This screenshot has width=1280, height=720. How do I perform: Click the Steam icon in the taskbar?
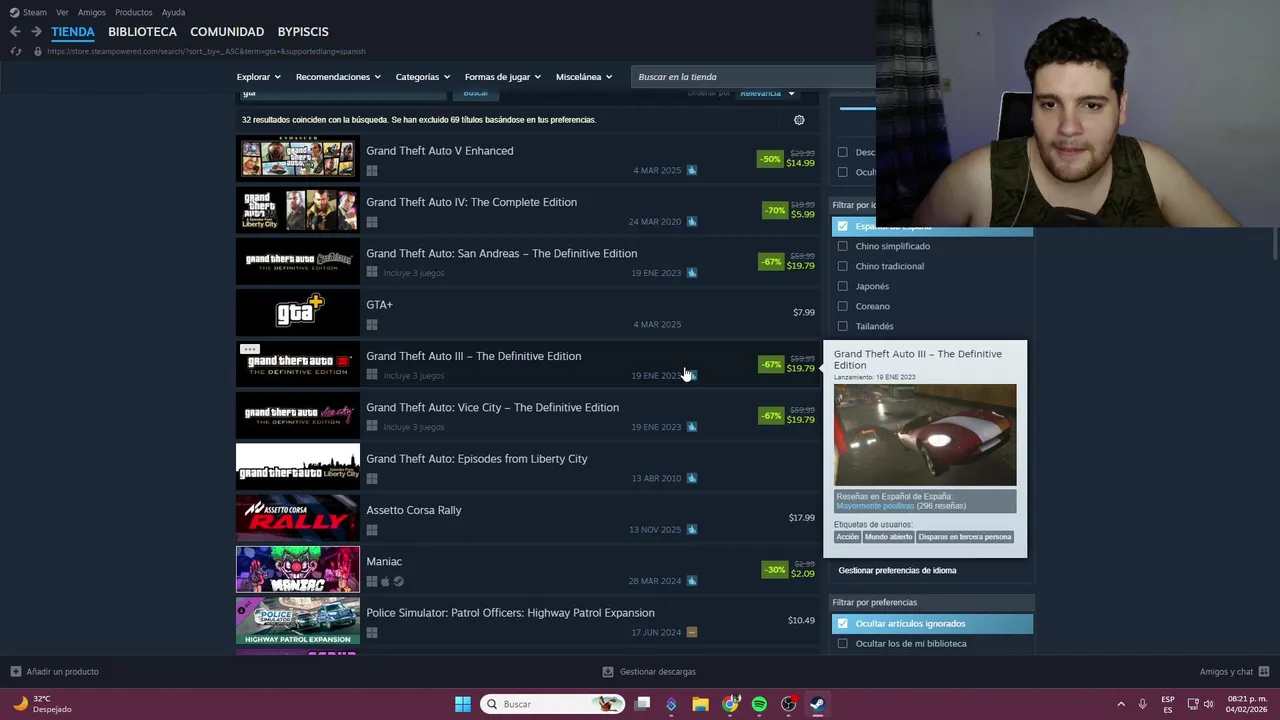point(817,704)
